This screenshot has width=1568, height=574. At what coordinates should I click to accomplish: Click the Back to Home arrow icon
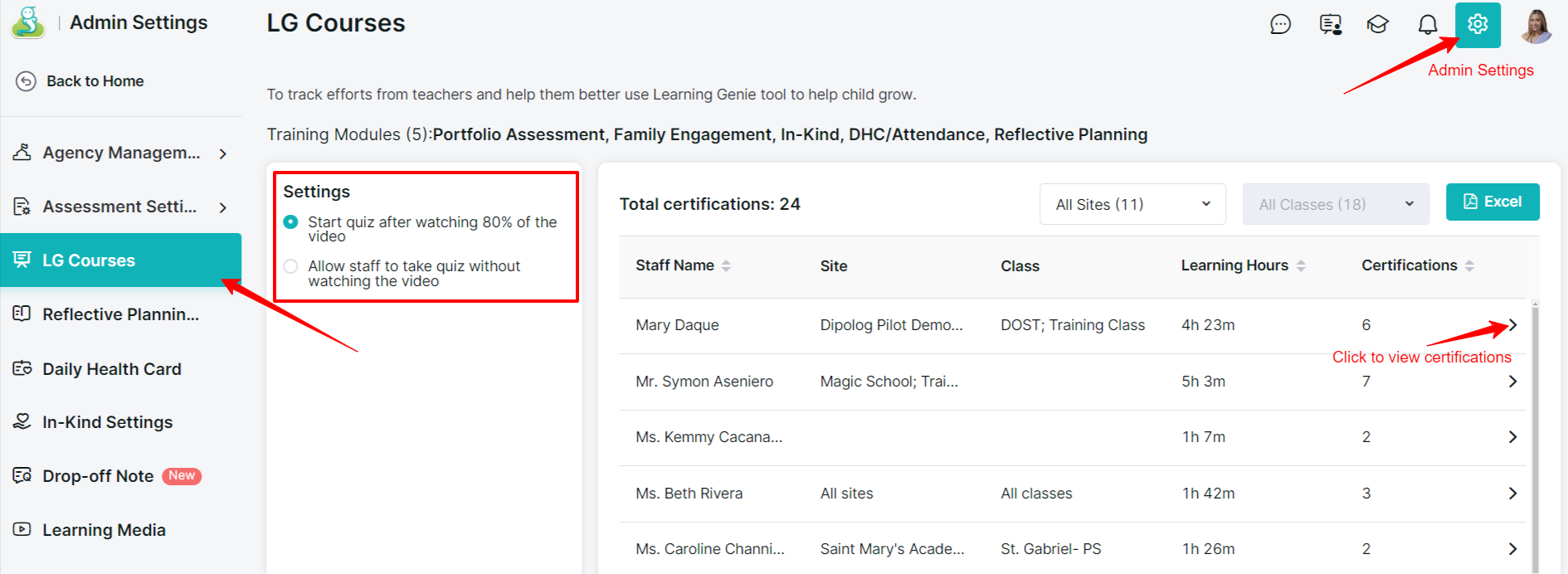coord(26,81)
